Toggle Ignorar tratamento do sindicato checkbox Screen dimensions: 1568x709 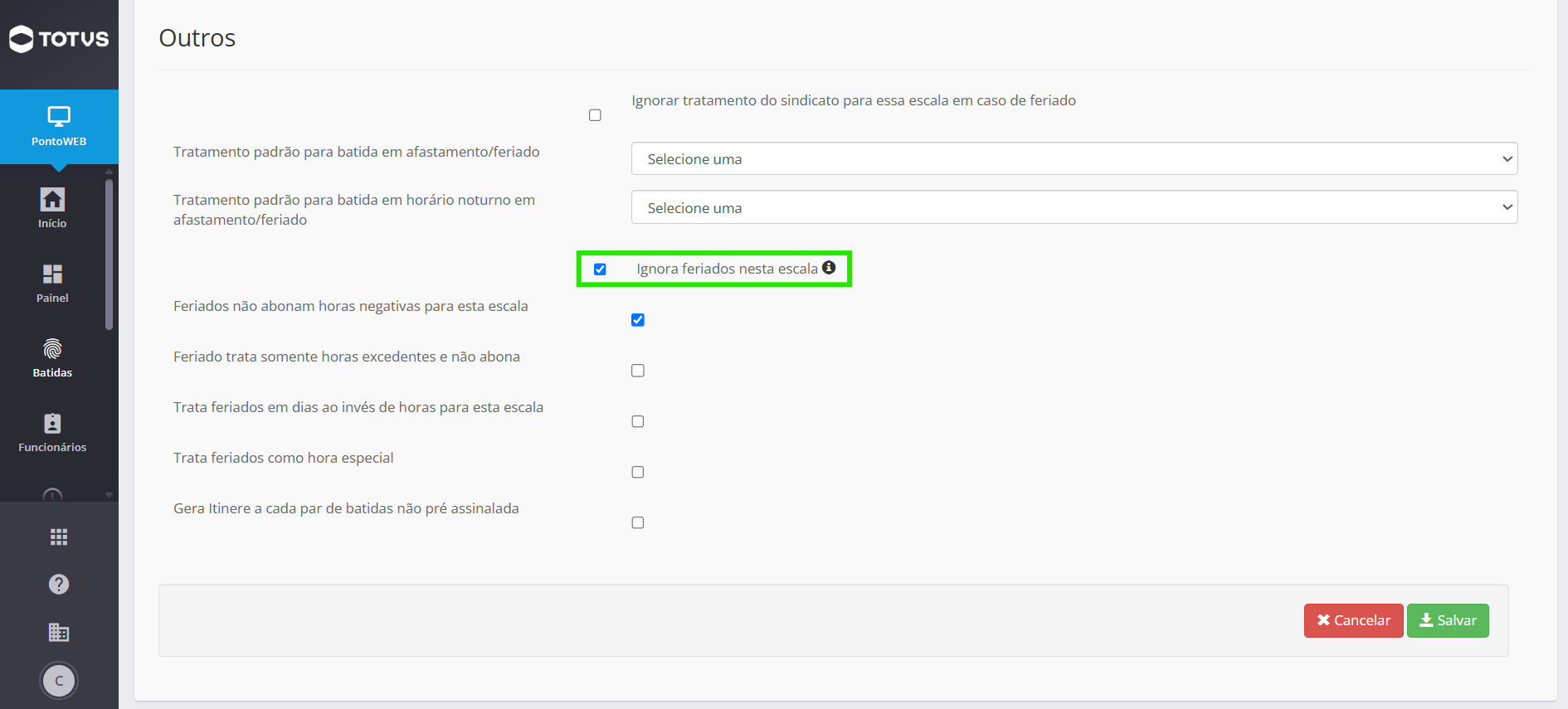pyautogui.click(x=595, y=115)
